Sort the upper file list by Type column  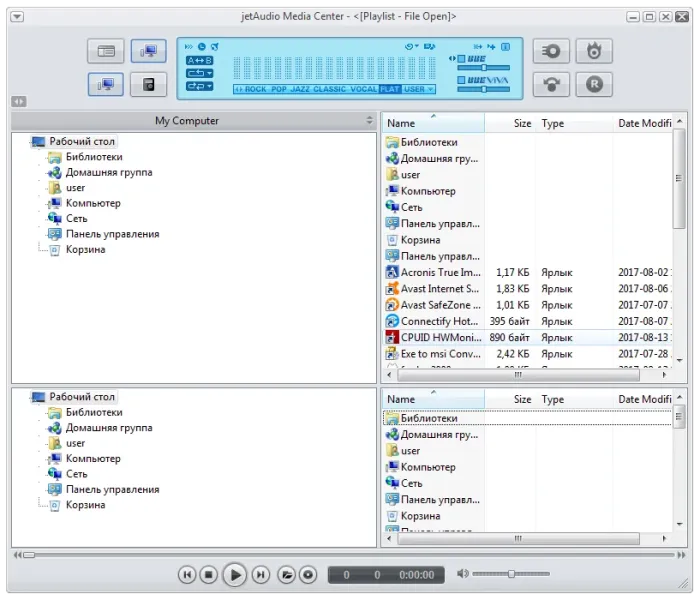(x=553, y=123)
